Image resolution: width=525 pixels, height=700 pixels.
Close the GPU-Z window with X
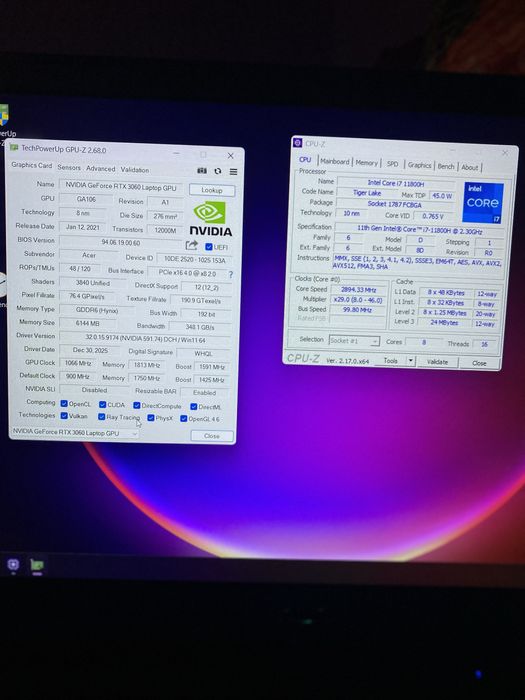(230, 155)
